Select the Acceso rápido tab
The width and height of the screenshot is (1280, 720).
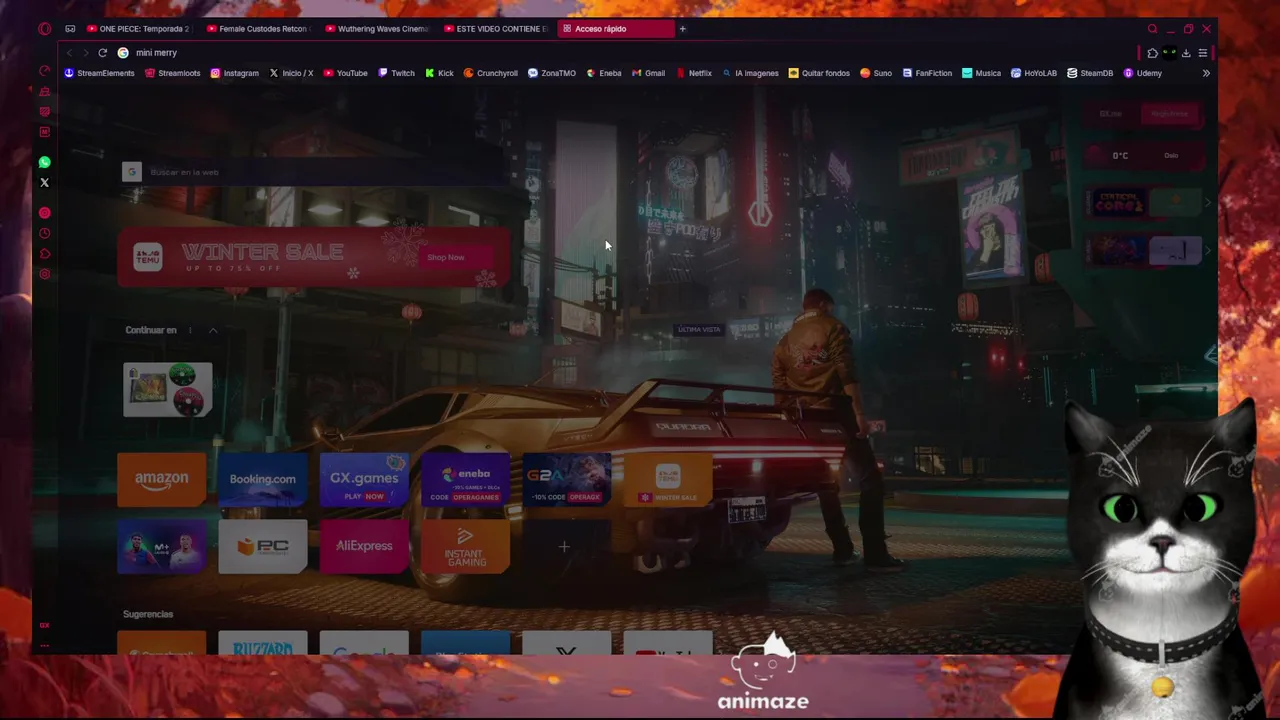pos(615,29)
